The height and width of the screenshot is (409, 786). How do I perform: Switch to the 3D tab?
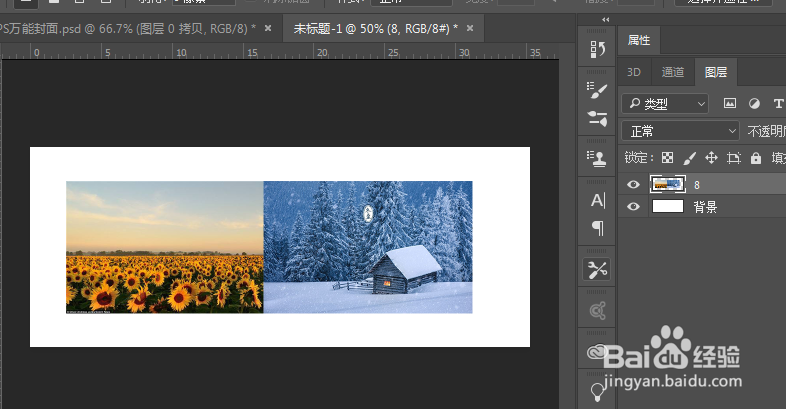coord(634,72)
